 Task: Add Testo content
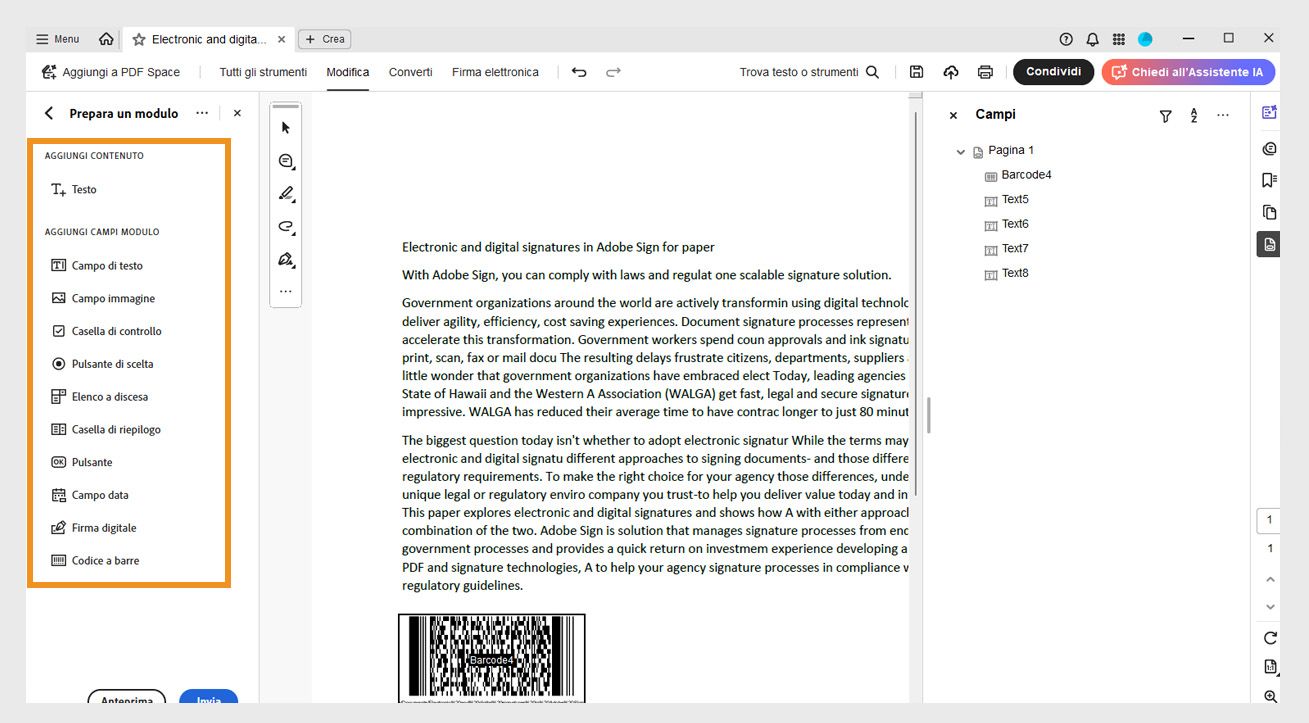point(74,190)
